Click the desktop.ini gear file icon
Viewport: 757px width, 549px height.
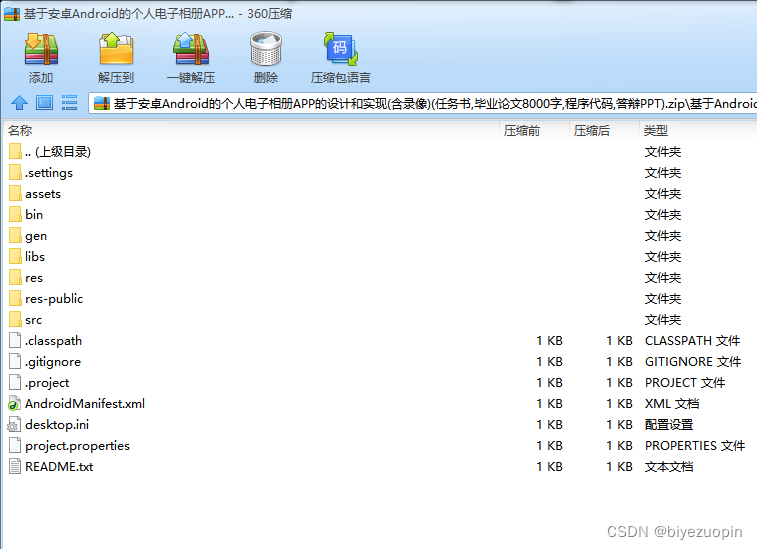[x=14, y=424]
